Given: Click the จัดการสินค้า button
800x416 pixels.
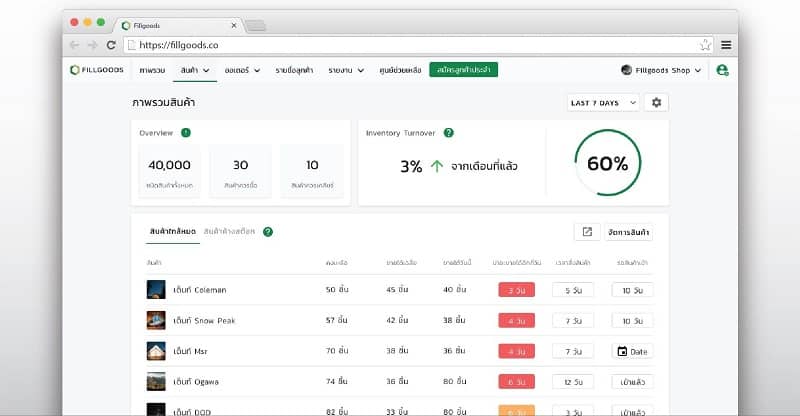Looking at the screenshot, I should 629,232.
